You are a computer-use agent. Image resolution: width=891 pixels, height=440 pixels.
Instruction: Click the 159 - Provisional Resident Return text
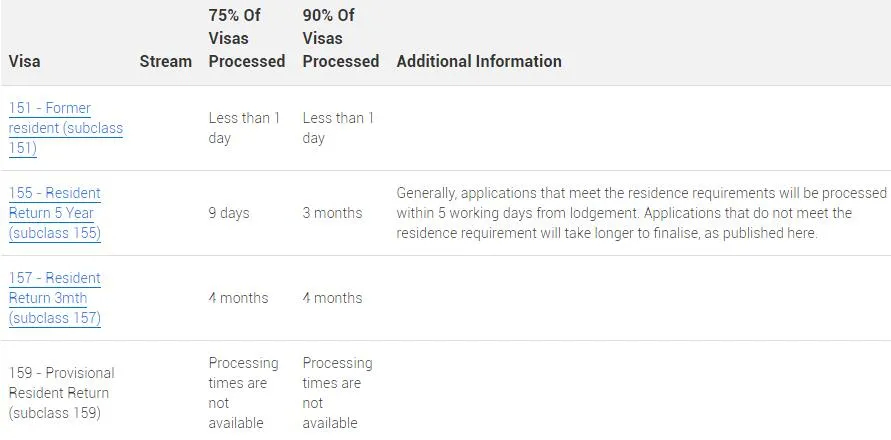click(x=61, y=393)
